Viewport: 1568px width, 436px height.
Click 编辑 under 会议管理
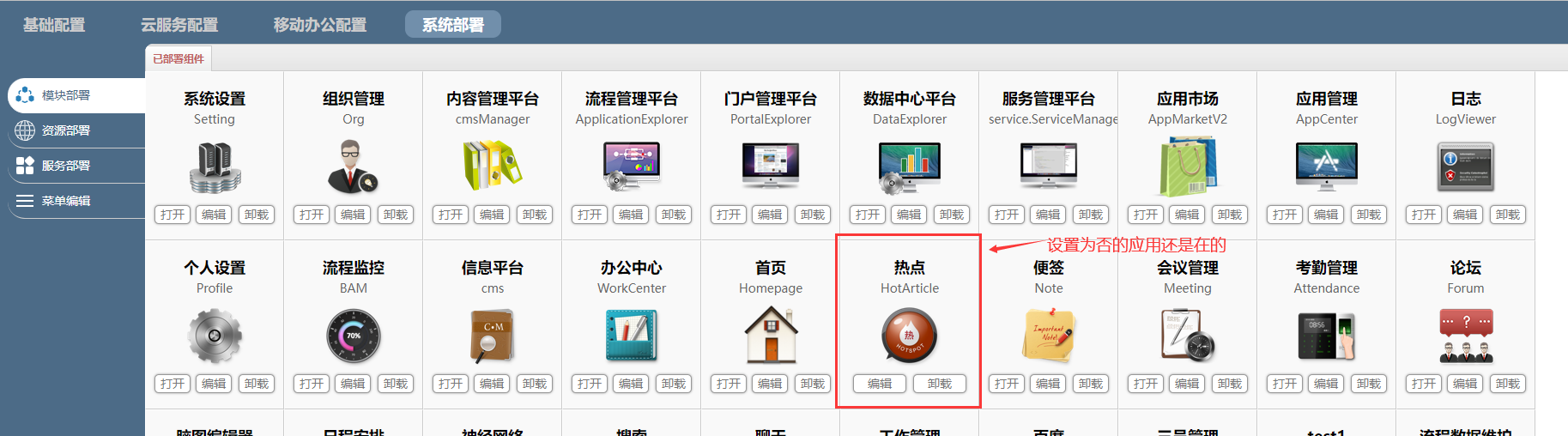1187,384
